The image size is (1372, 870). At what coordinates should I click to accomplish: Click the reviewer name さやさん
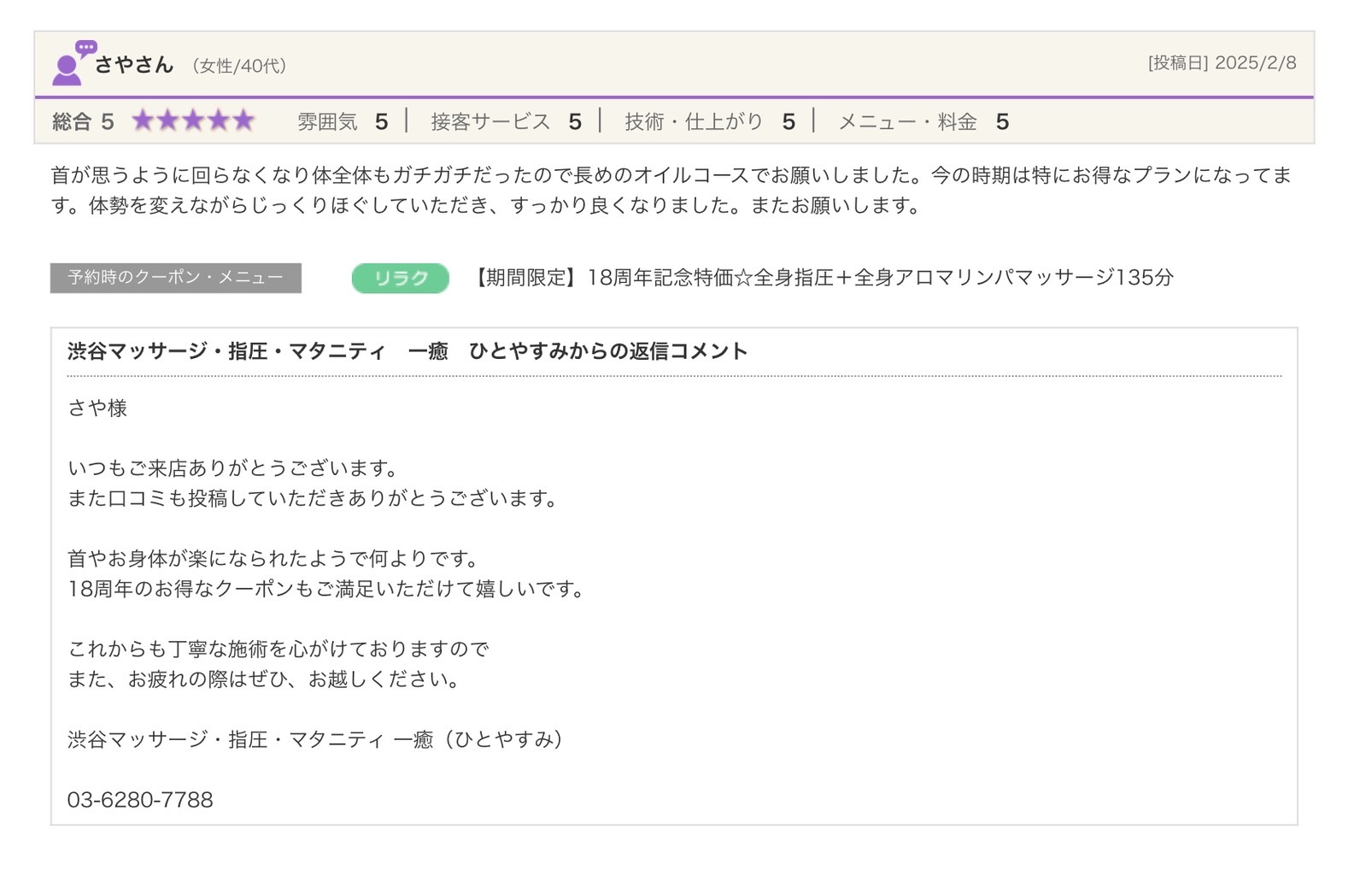click(134, 65)
